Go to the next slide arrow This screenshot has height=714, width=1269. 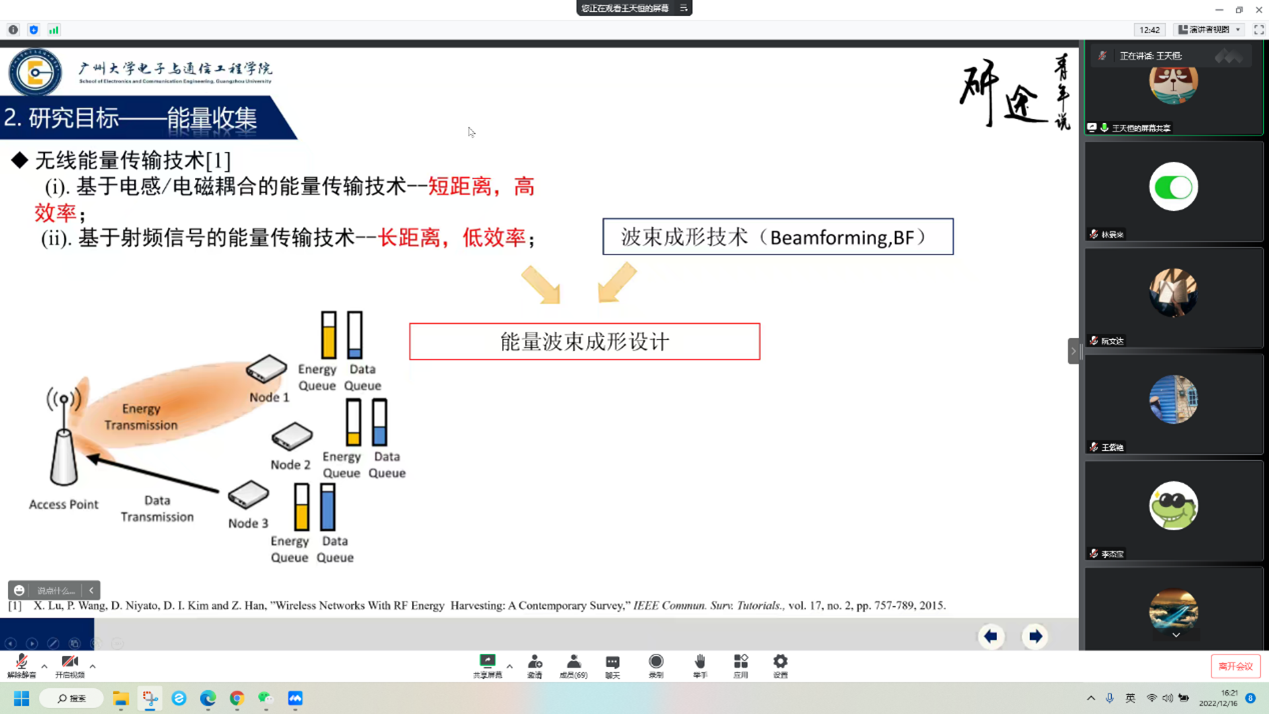tap(1035, 636)
